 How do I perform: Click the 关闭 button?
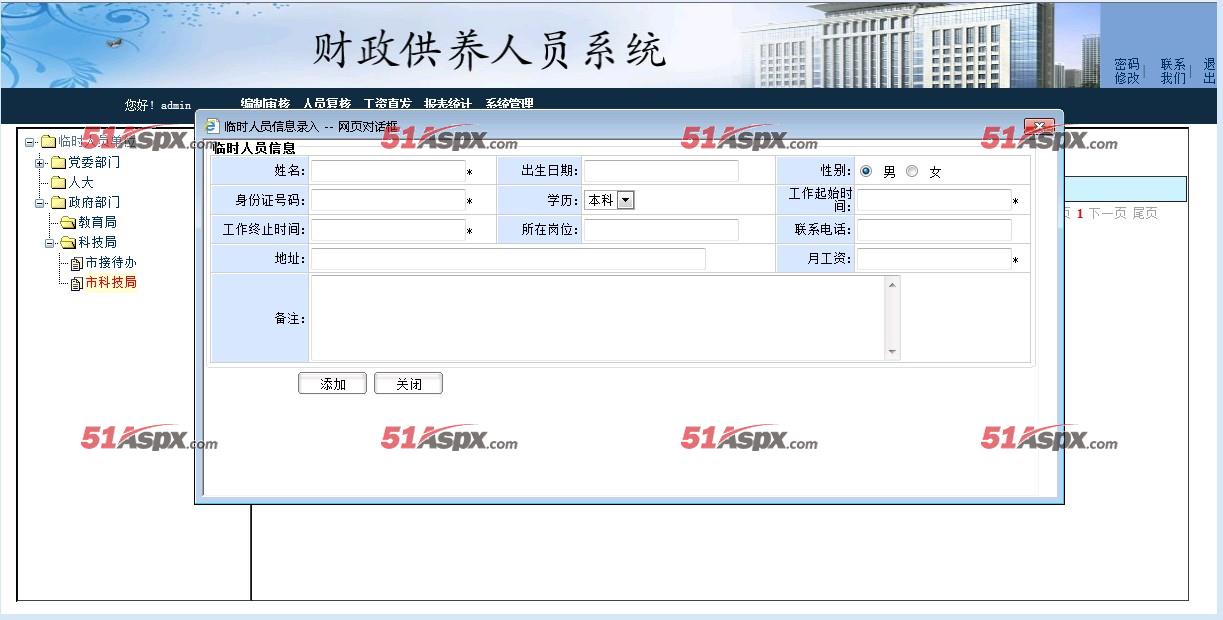pos(408,384)
